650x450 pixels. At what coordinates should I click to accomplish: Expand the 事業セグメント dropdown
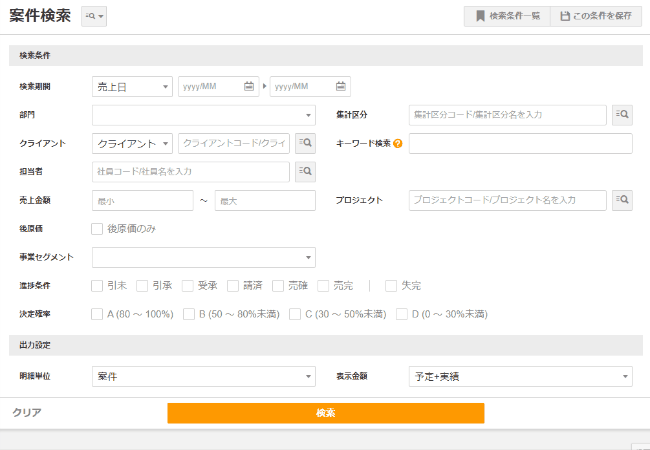coord(203,258)
